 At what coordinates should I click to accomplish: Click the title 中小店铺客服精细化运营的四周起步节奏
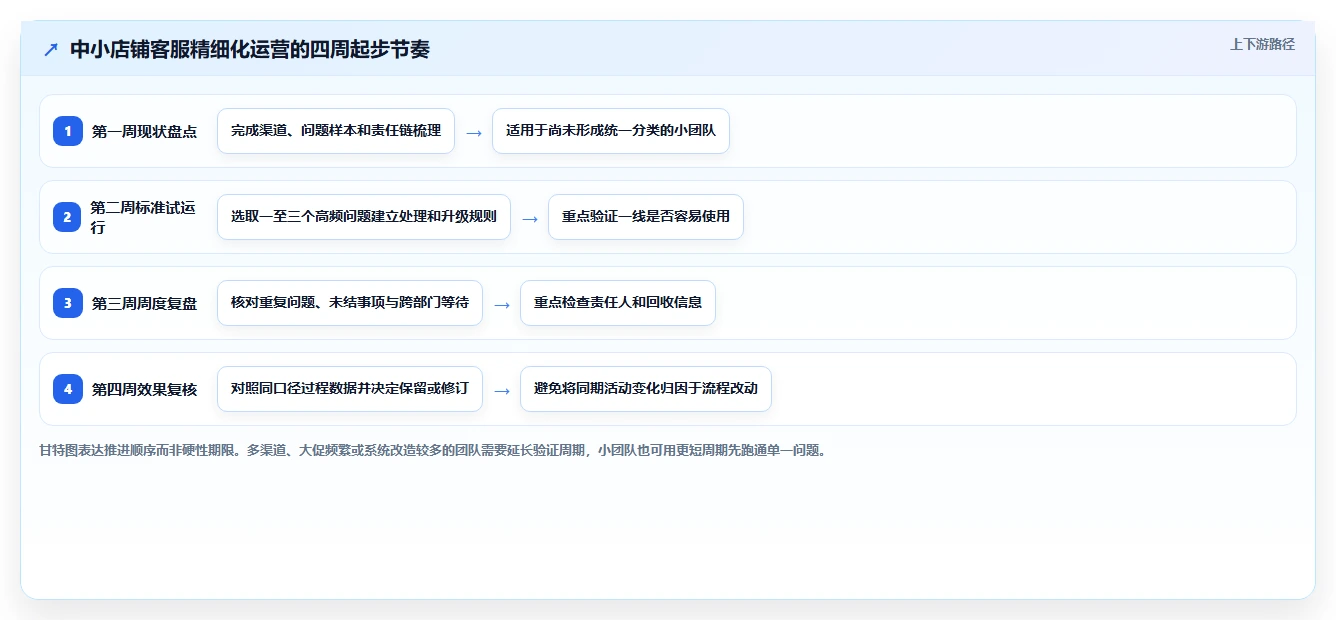[250, 49]
